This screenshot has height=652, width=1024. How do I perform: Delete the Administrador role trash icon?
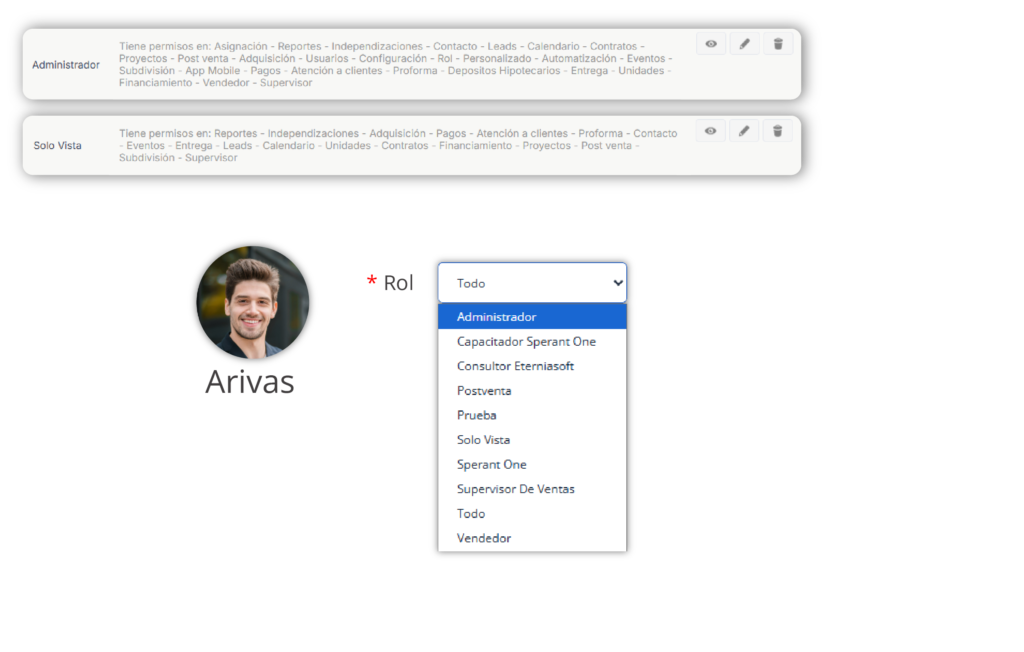tap(778, 44)
